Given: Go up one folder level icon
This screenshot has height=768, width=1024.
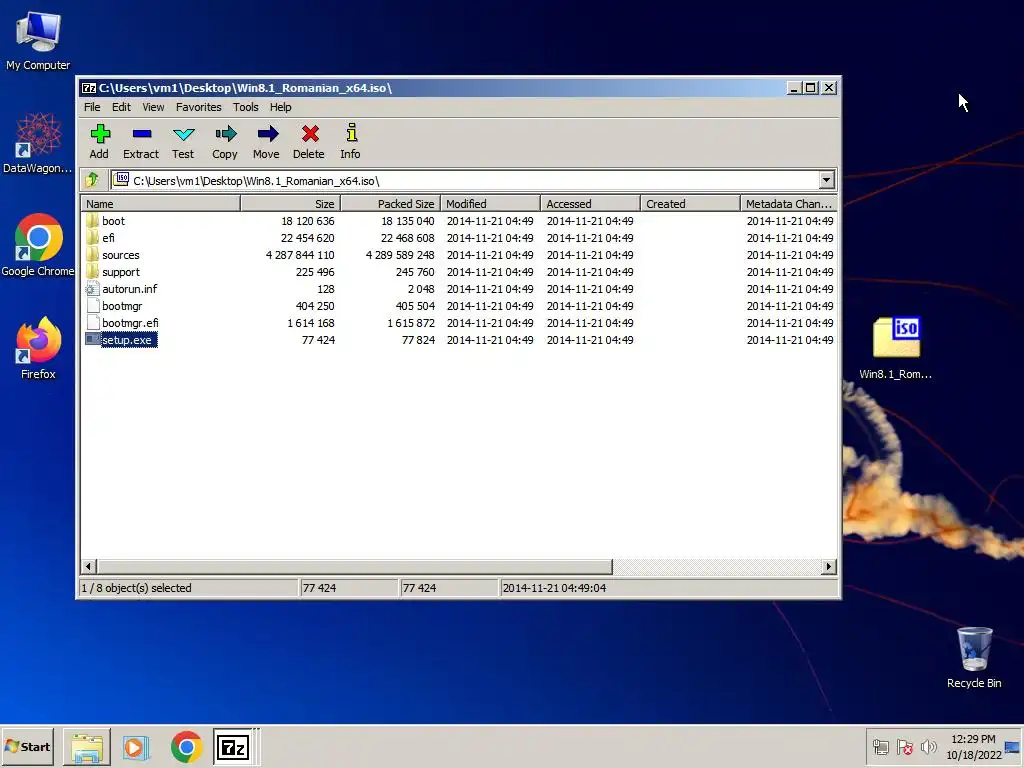Looking at the screenshot, I should [92, 180].
